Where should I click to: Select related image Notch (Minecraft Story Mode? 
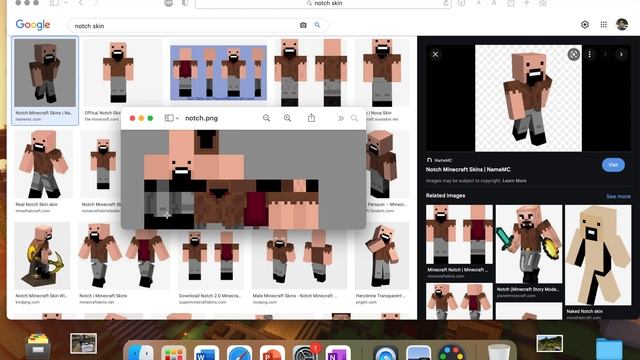tap(529, 244)
